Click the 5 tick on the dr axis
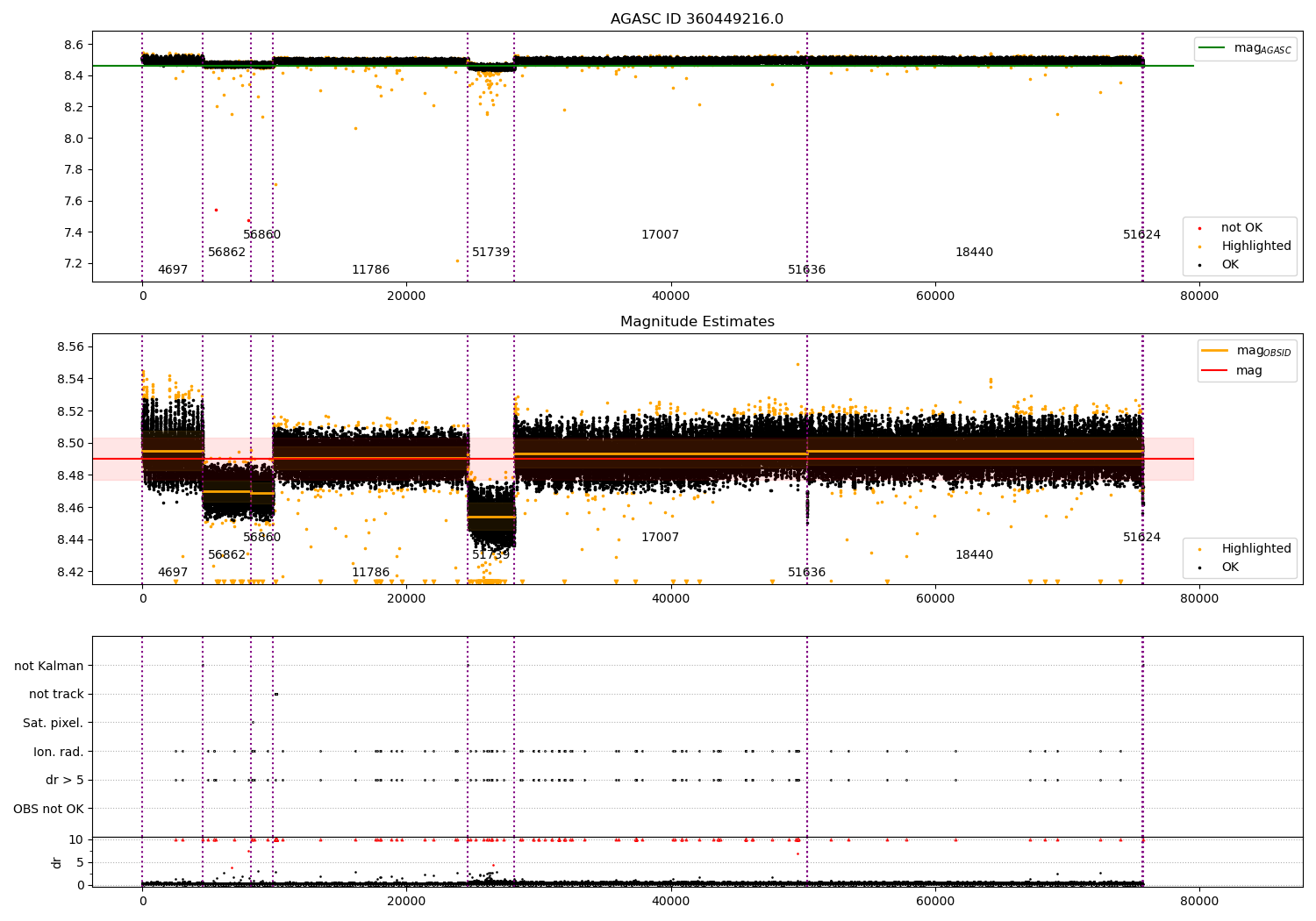 point(80,862)
